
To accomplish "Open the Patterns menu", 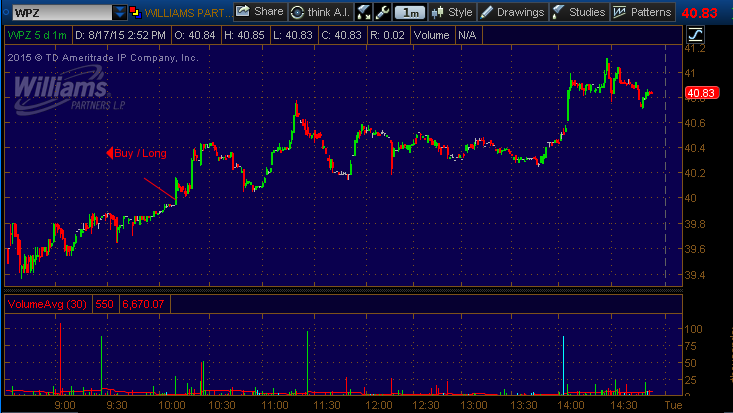I will click(642, 12).
